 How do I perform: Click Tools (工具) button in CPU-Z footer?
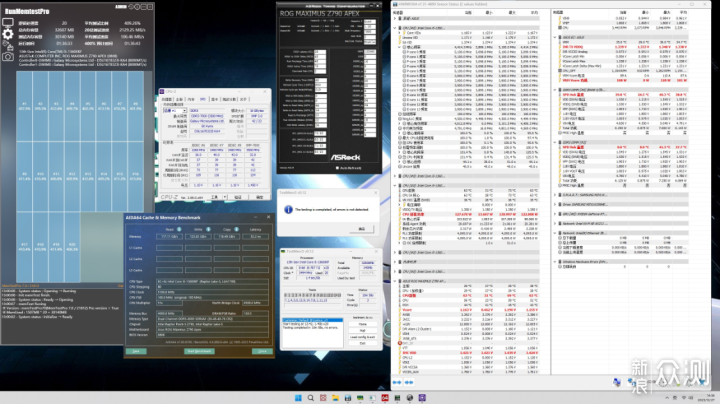(x=214, y=197)
